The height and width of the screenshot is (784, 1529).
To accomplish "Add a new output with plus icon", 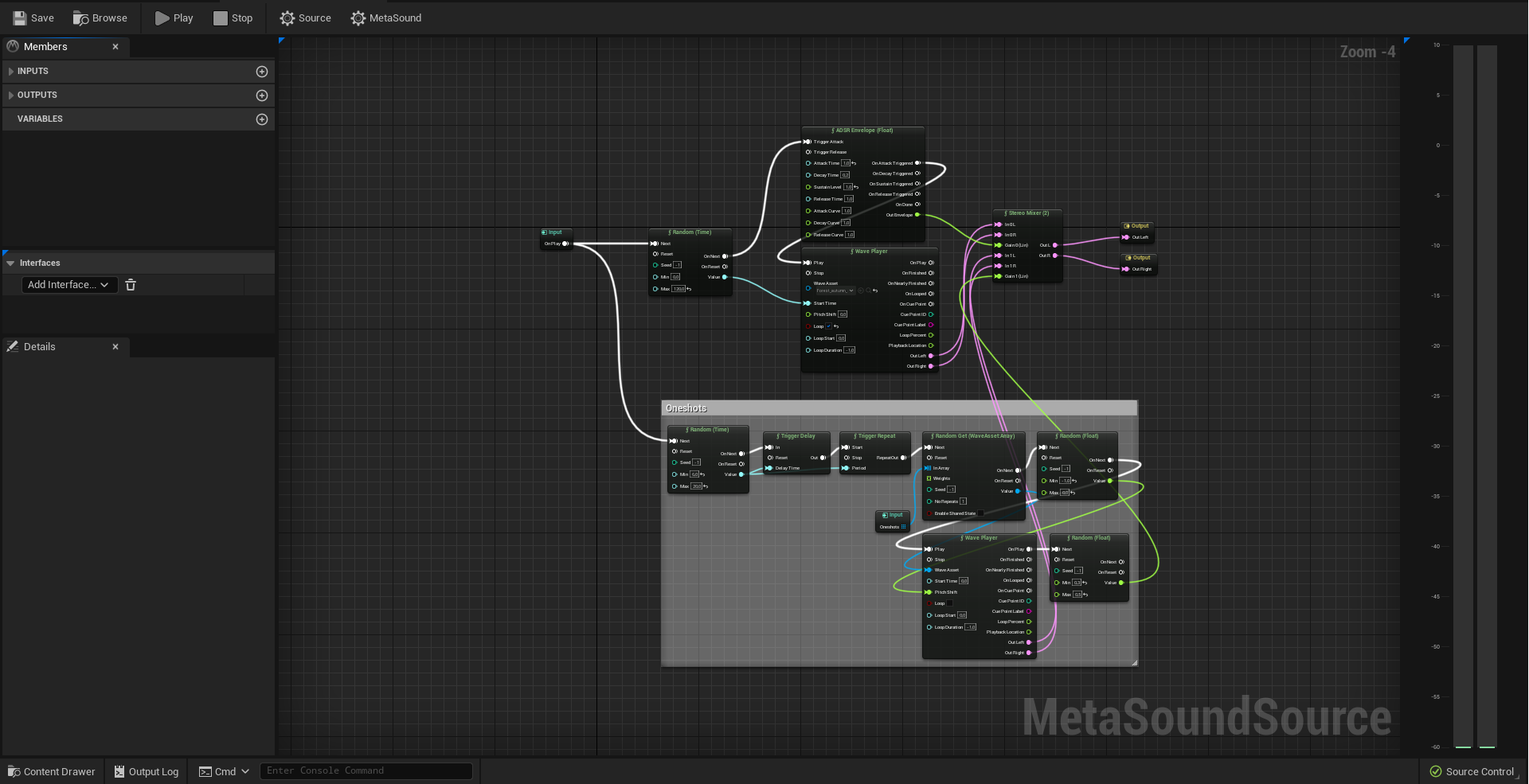I will (x=262, y=96).
